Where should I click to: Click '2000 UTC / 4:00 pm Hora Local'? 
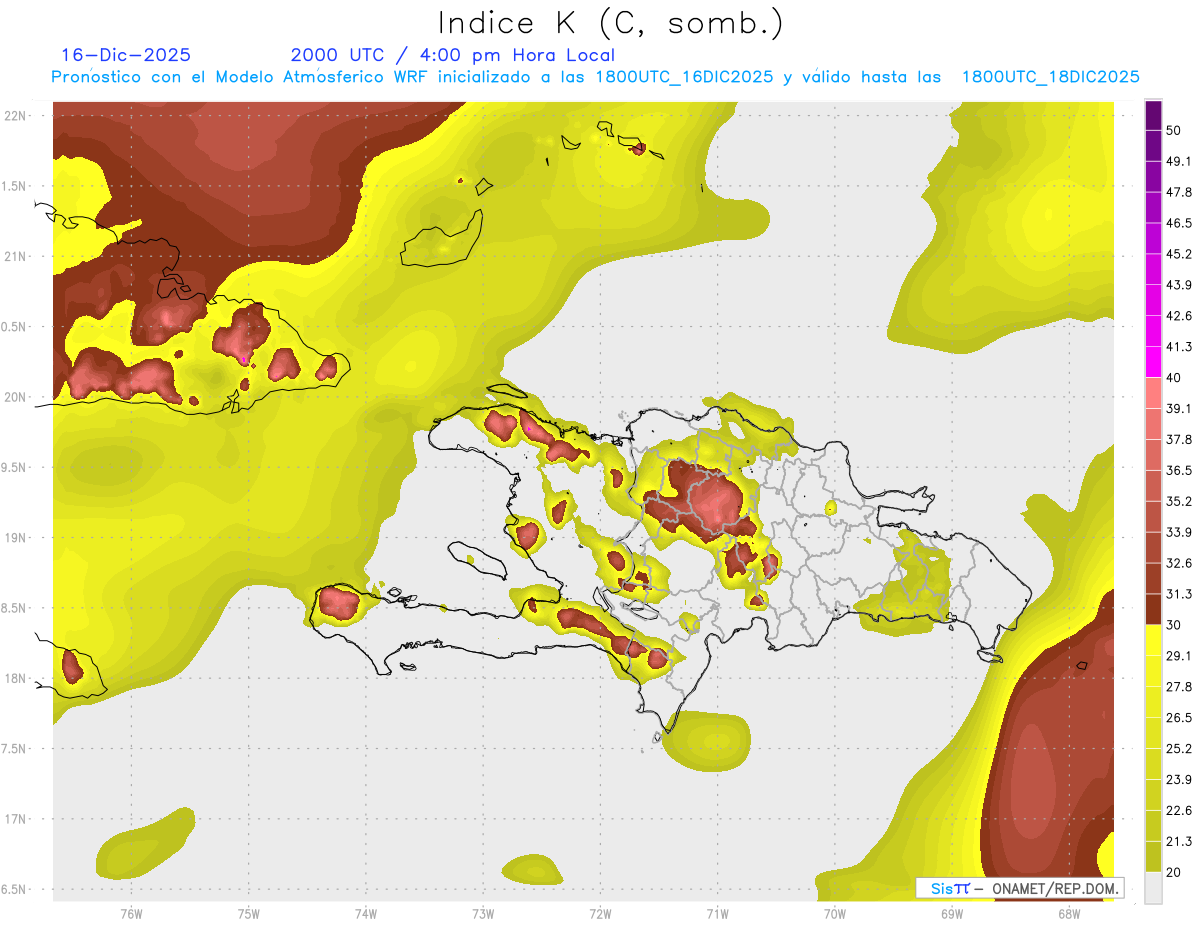453,55
